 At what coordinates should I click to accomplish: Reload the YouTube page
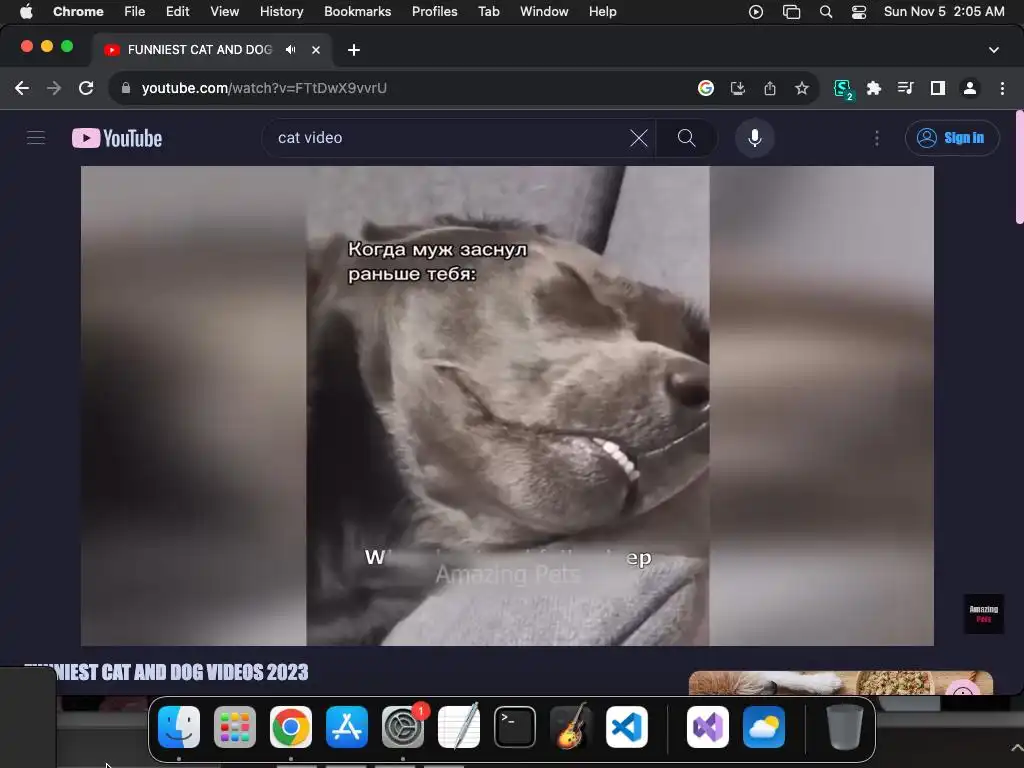point(86,88)
